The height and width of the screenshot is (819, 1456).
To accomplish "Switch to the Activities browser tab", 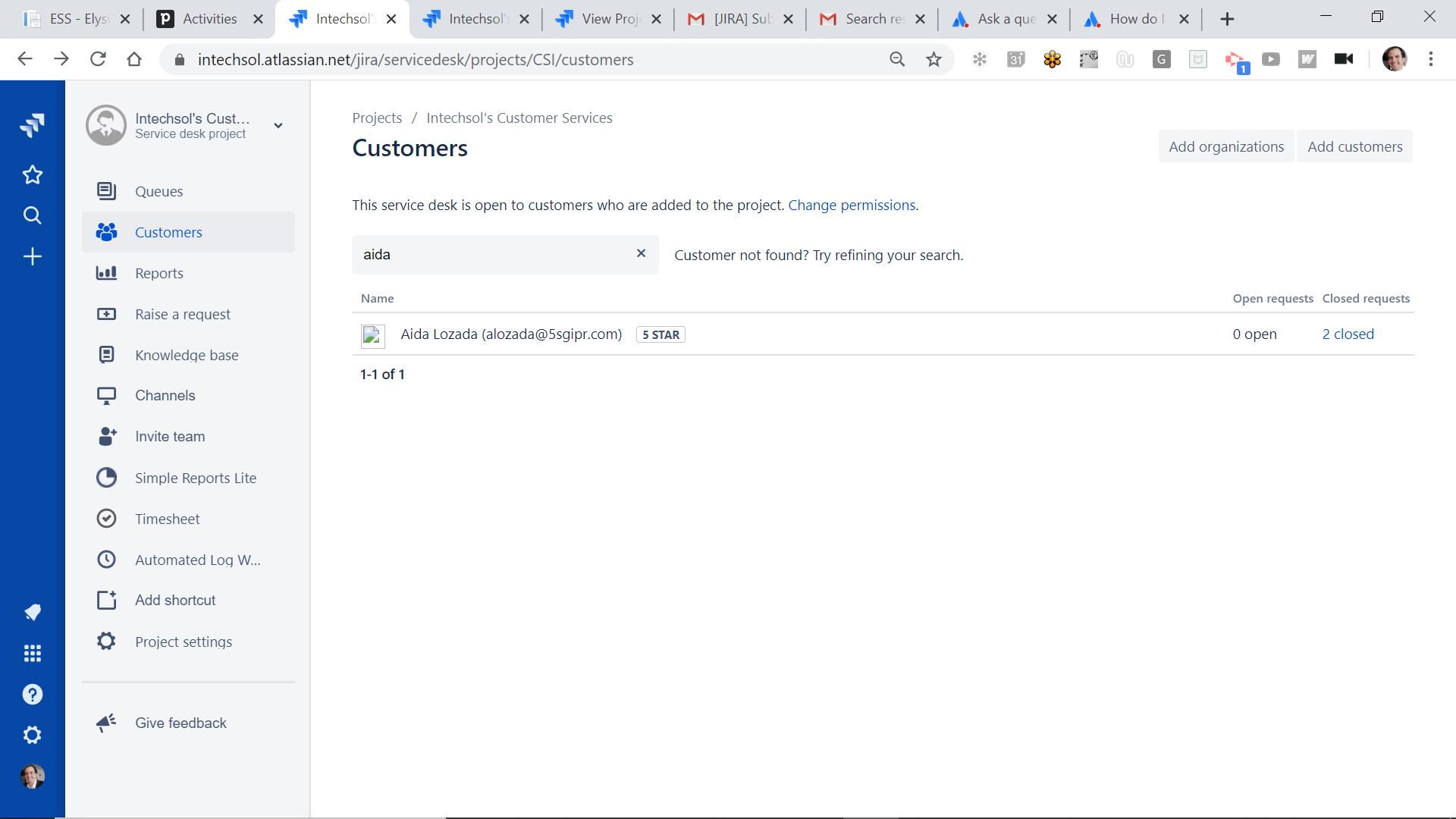I will [210, 19].
